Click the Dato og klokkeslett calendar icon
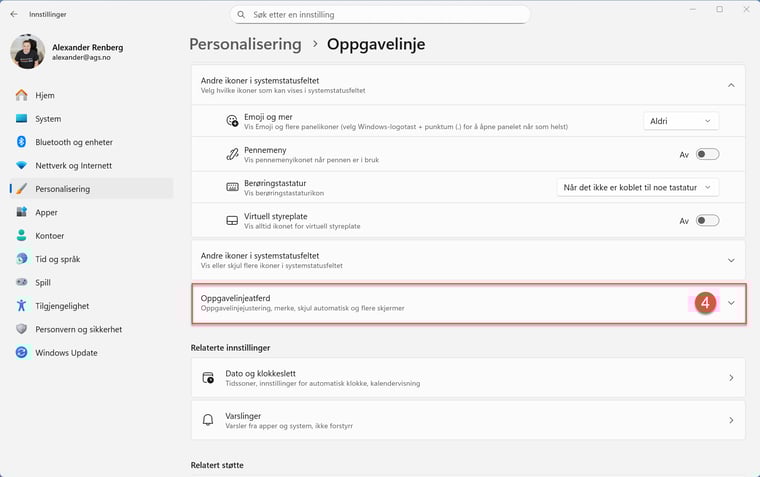 [x=208, y=378]
